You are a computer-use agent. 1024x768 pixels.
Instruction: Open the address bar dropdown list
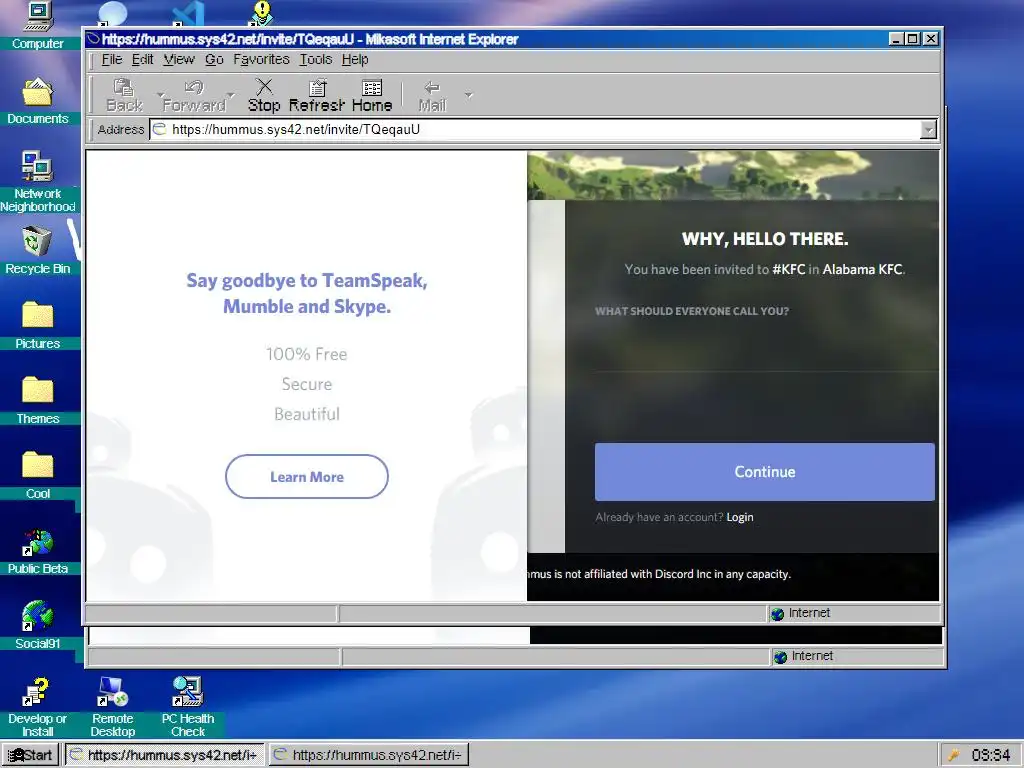(928, 130)
